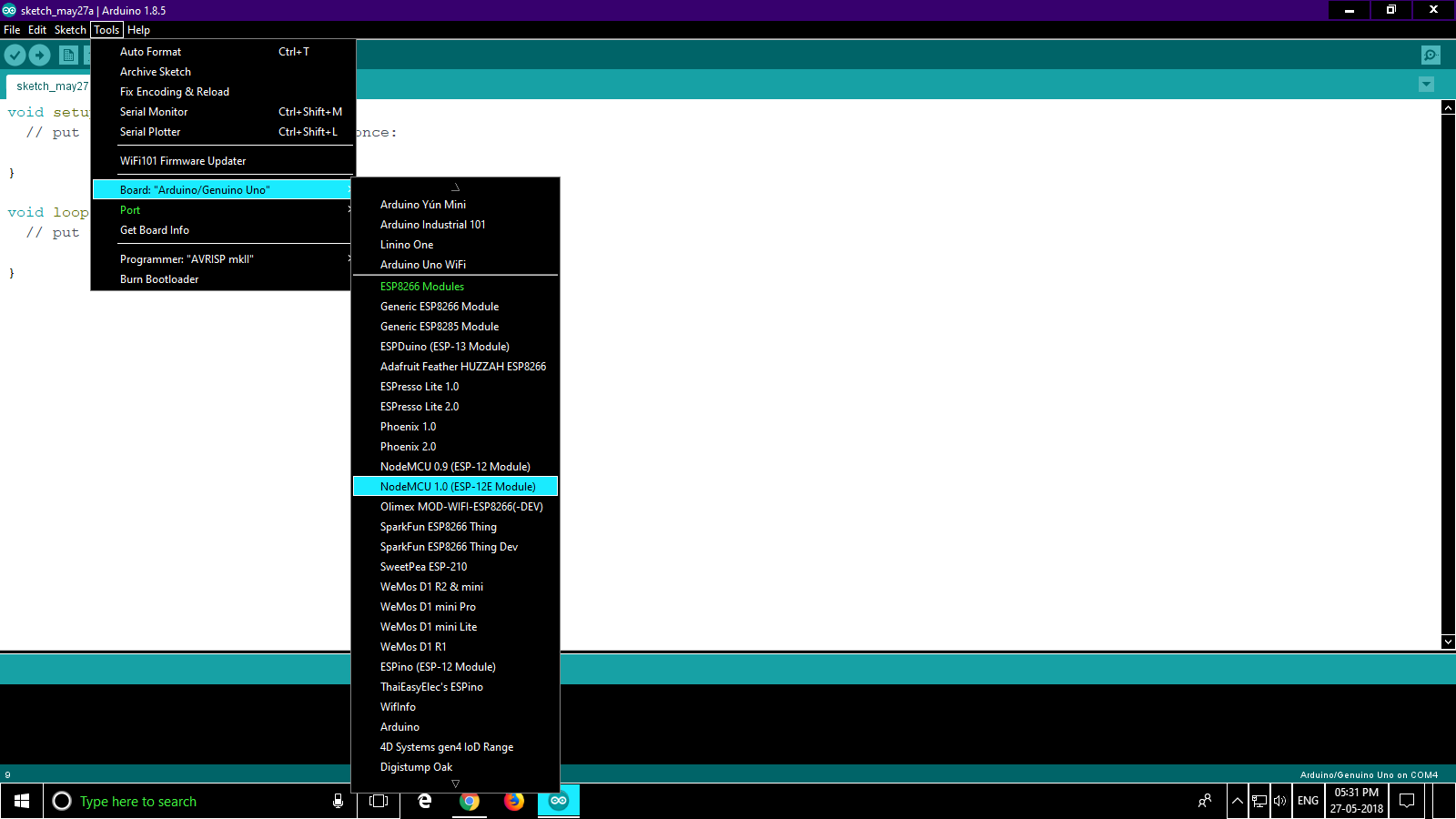Switch to the sketch_may27 tab
This screenshot has width=1456, height=819.
coord(49,86)
